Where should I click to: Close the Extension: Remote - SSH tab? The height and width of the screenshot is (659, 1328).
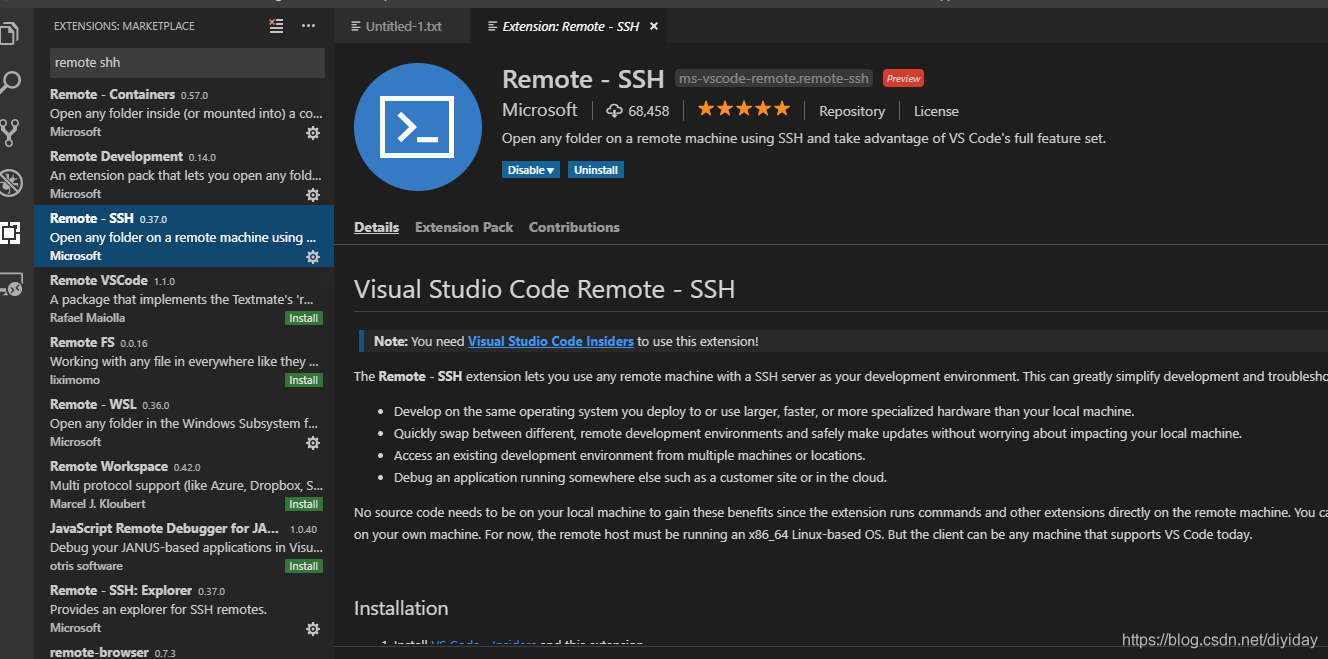point(653,26)
